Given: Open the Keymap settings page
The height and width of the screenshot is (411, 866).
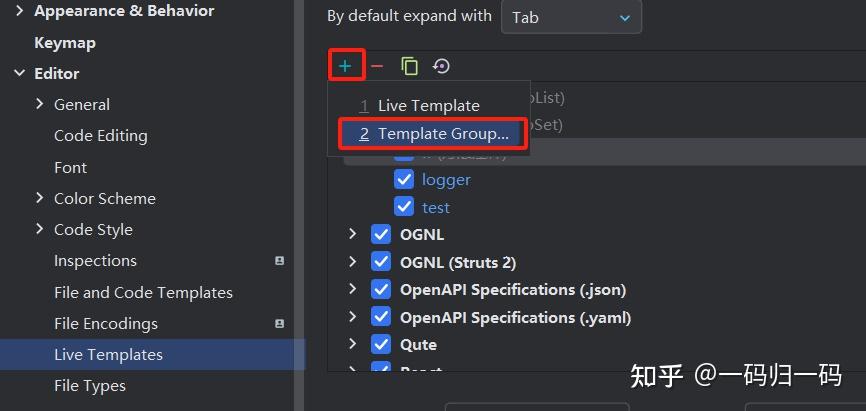Looking at the screenshot, I should click(x=65, y=43).
